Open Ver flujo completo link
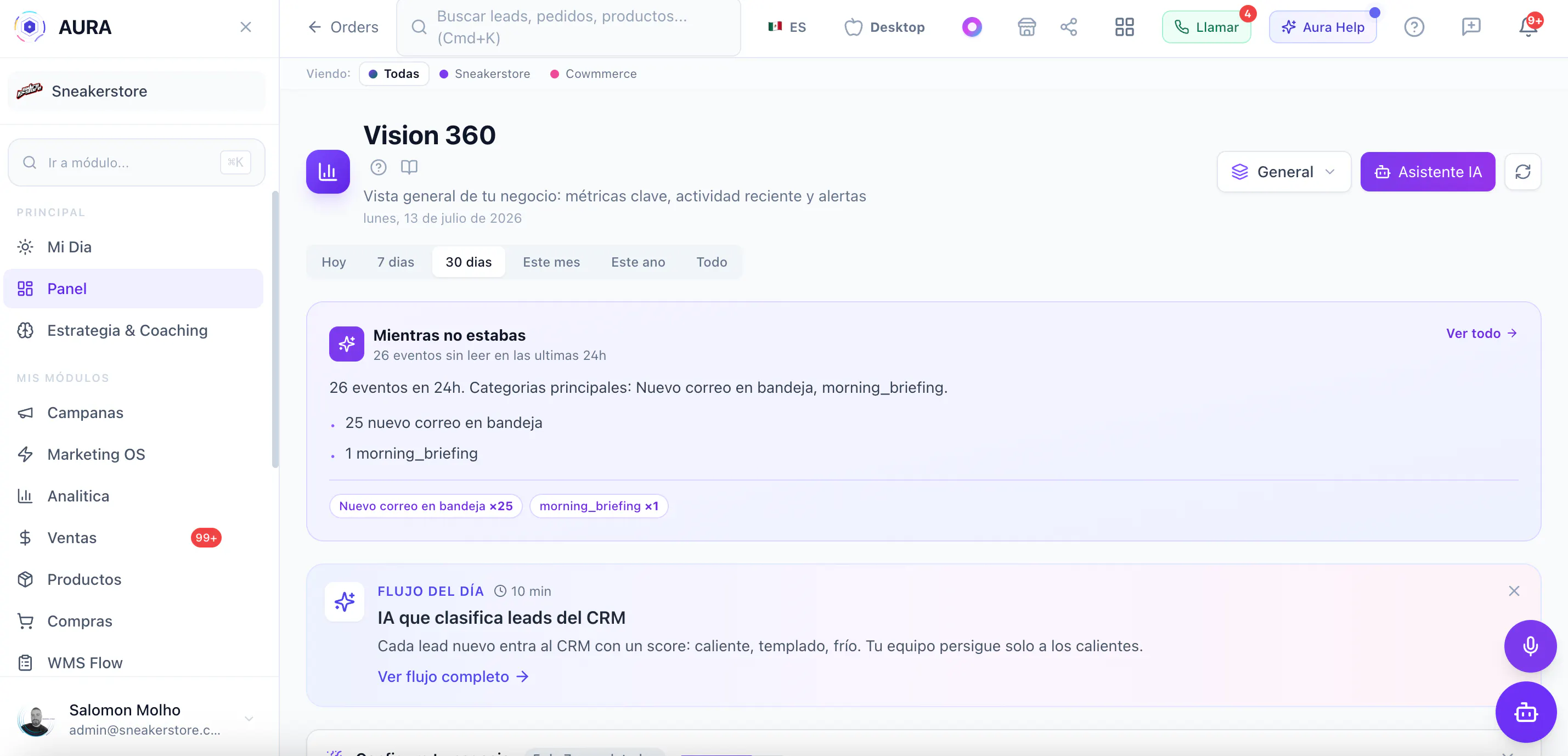 pyautogui.click(x=453, y=677)
